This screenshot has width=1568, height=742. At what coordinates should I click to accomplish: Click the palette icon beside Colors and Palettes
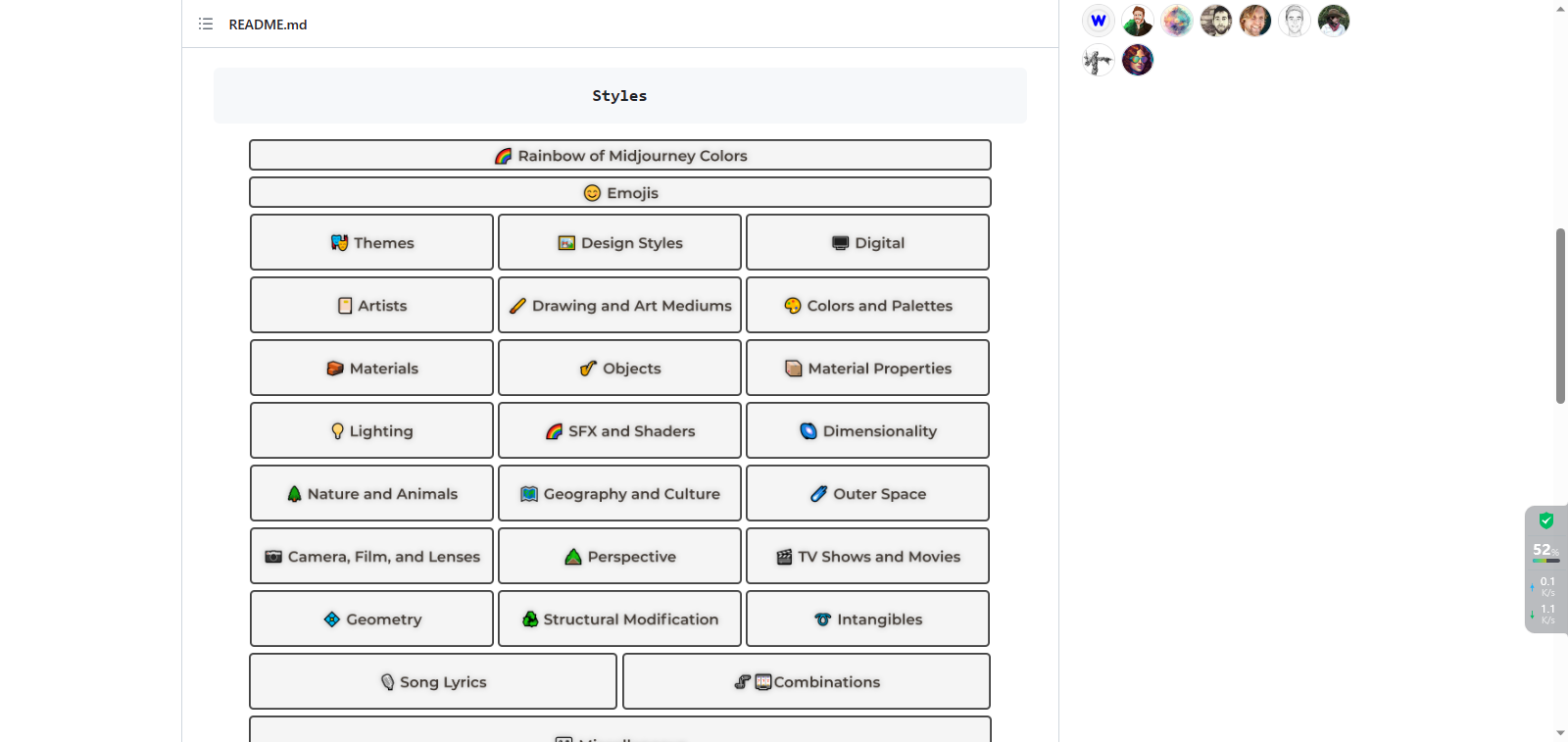point(793,306)
